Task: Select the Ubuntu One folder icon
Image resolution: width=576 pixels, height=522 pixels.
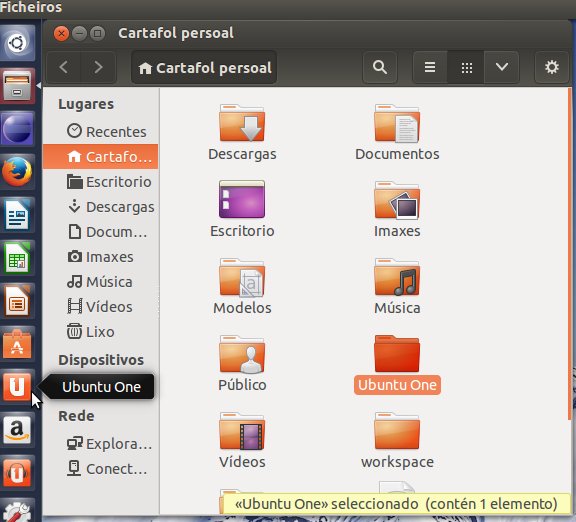Action: click(397, 353)
